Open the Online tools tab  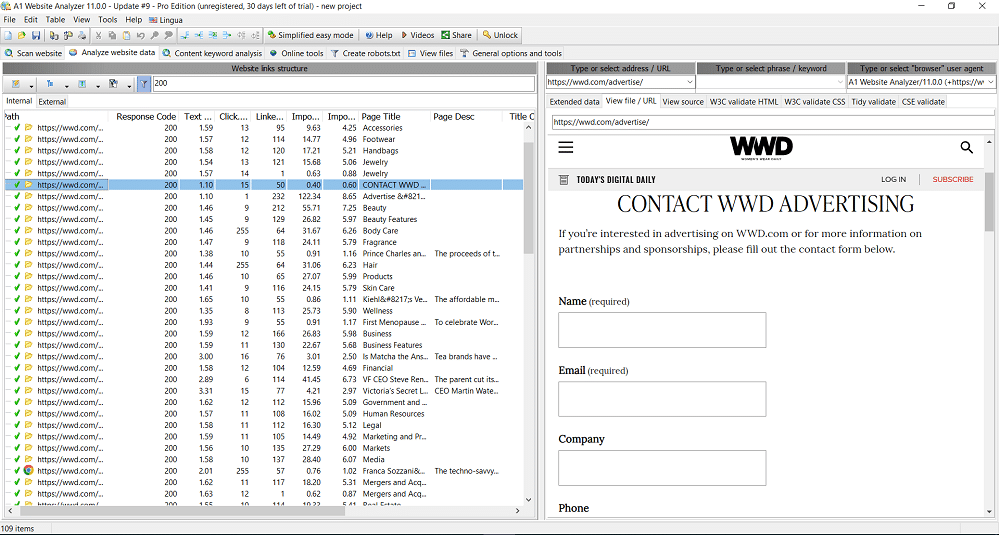pos(297,54)
